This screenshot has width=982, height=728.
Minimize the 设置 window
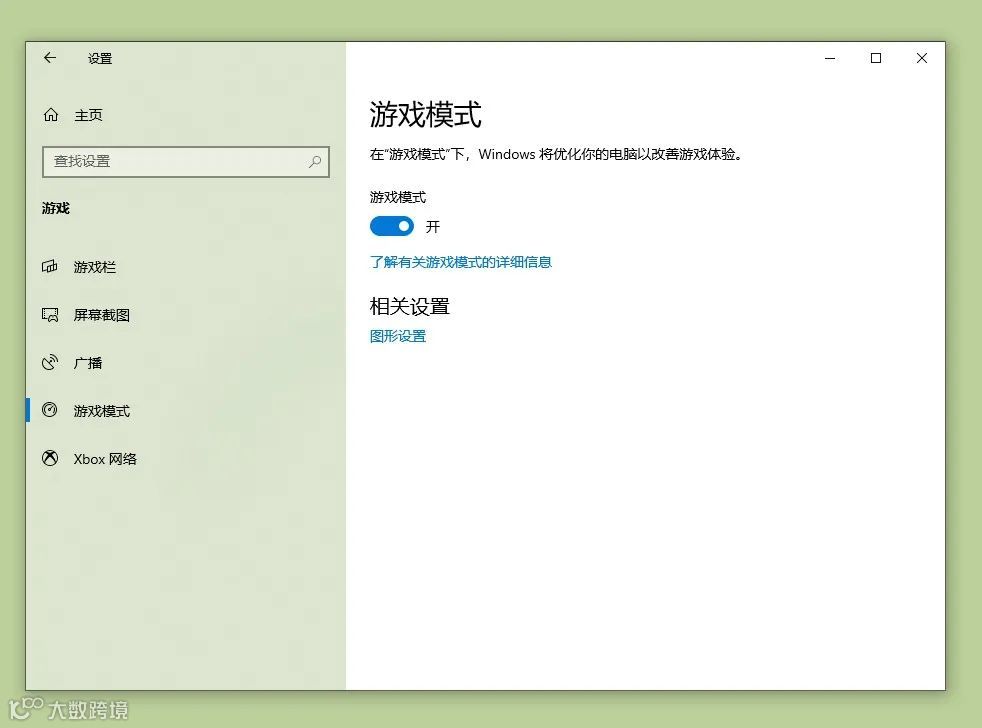[830, 58]
